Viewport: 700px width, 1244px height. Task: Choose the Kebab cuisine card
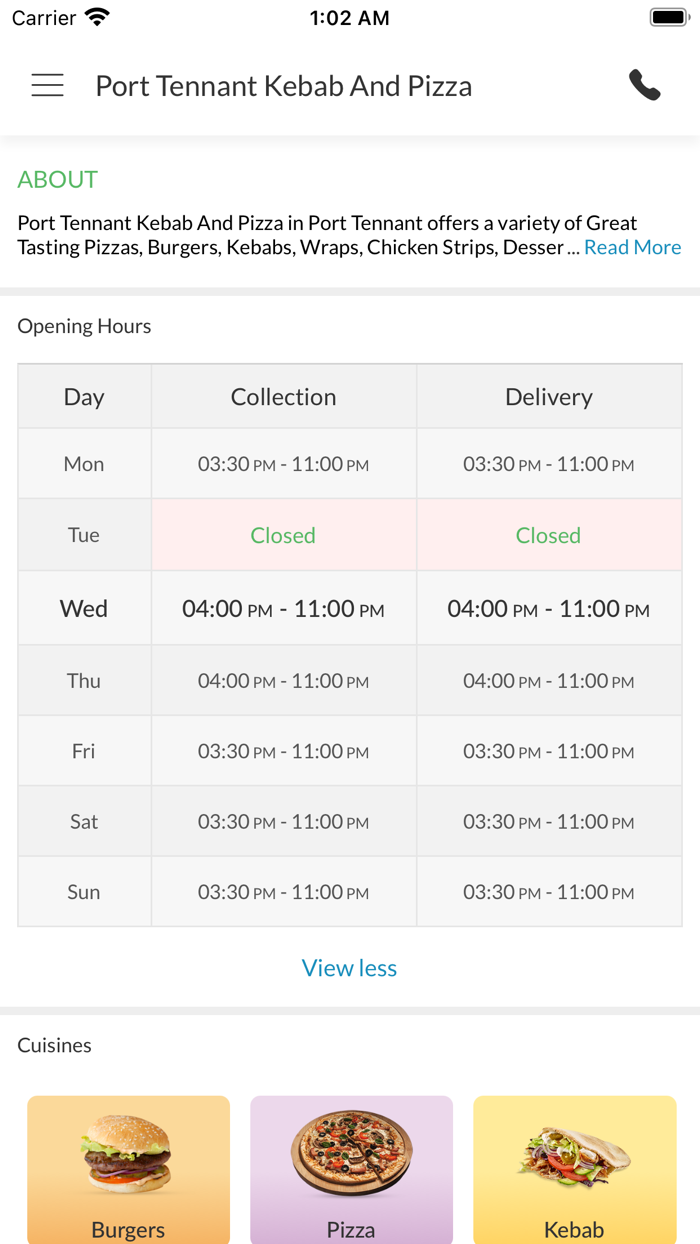pyautogui.click(x=574, y=1170)
